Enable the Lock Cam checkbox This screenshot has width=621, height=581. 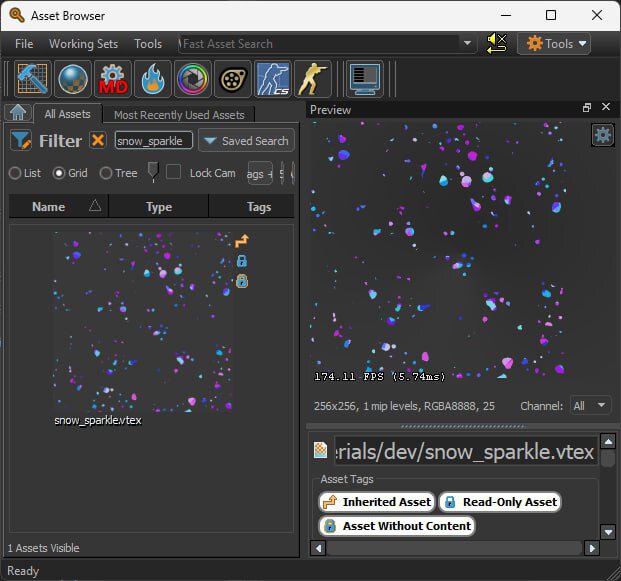click(174, 173)
